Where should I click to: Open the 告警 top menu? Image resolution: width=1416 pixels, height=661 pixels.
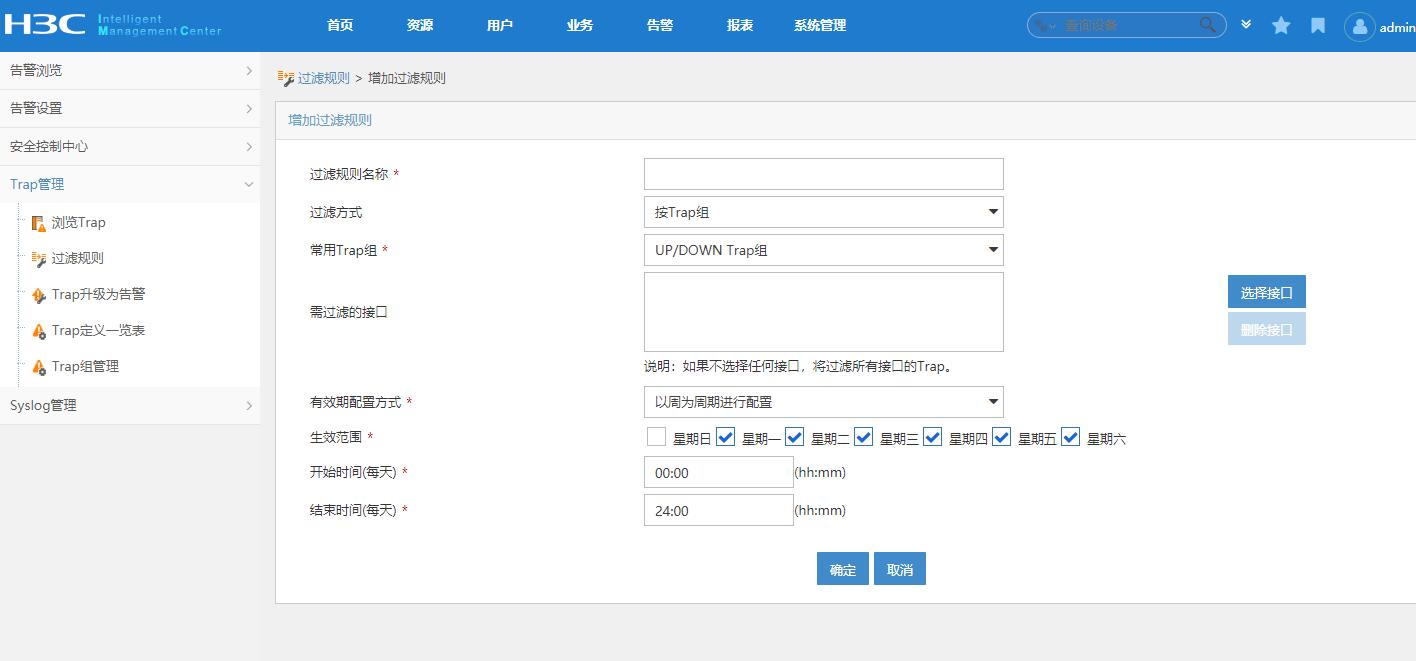click(x=660, y=26)
